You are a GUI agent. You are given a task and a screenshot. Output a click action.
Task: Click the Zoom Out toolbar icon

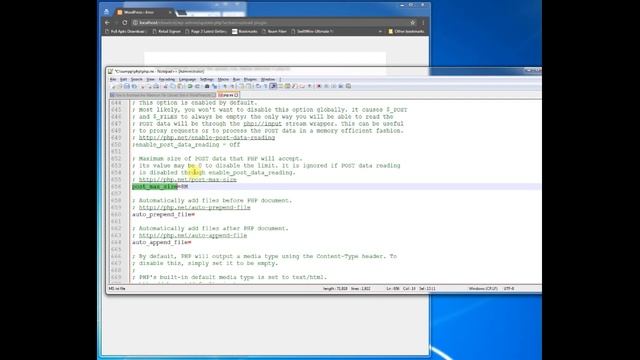(x=232, y=86)
